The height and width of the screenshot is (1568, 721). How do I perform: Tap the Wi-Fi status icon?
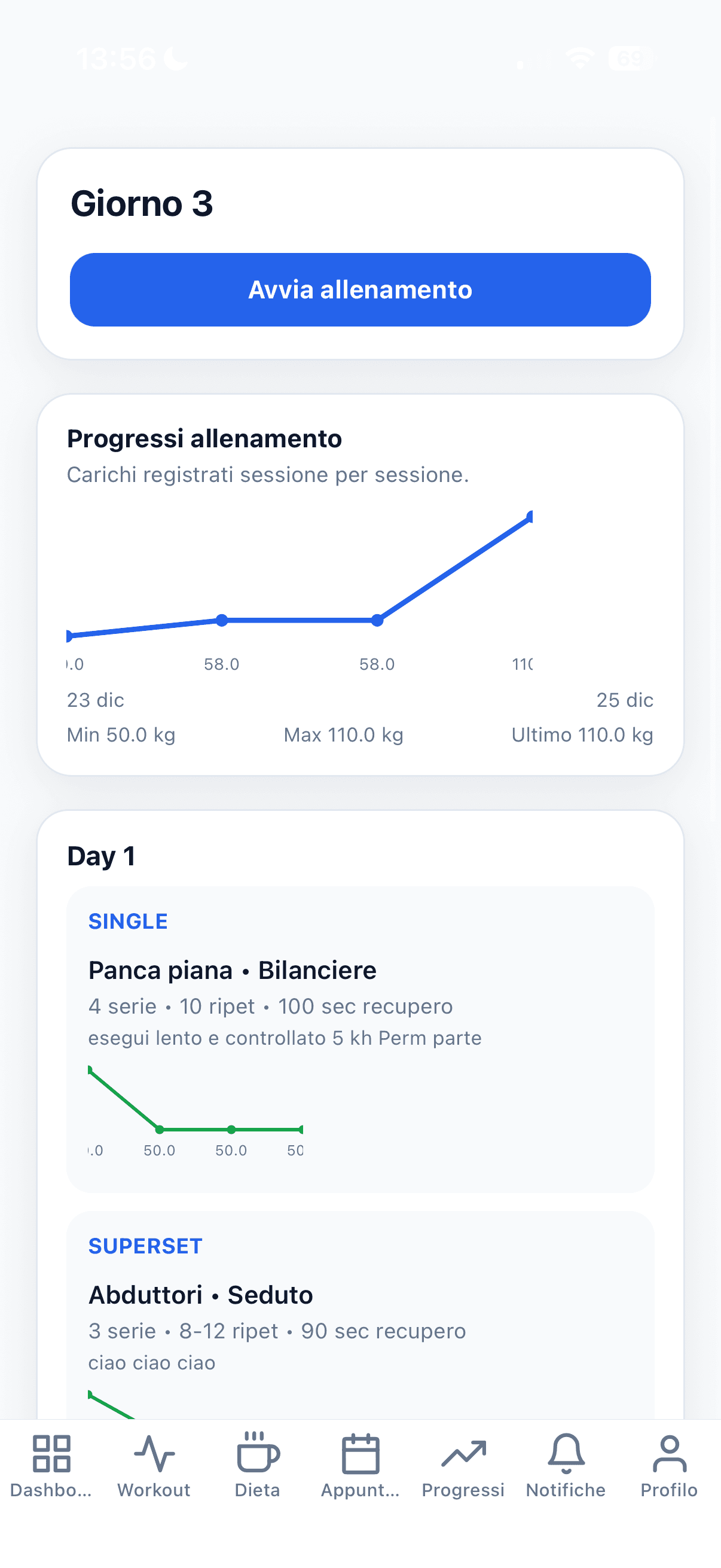(x=579, y=59)
